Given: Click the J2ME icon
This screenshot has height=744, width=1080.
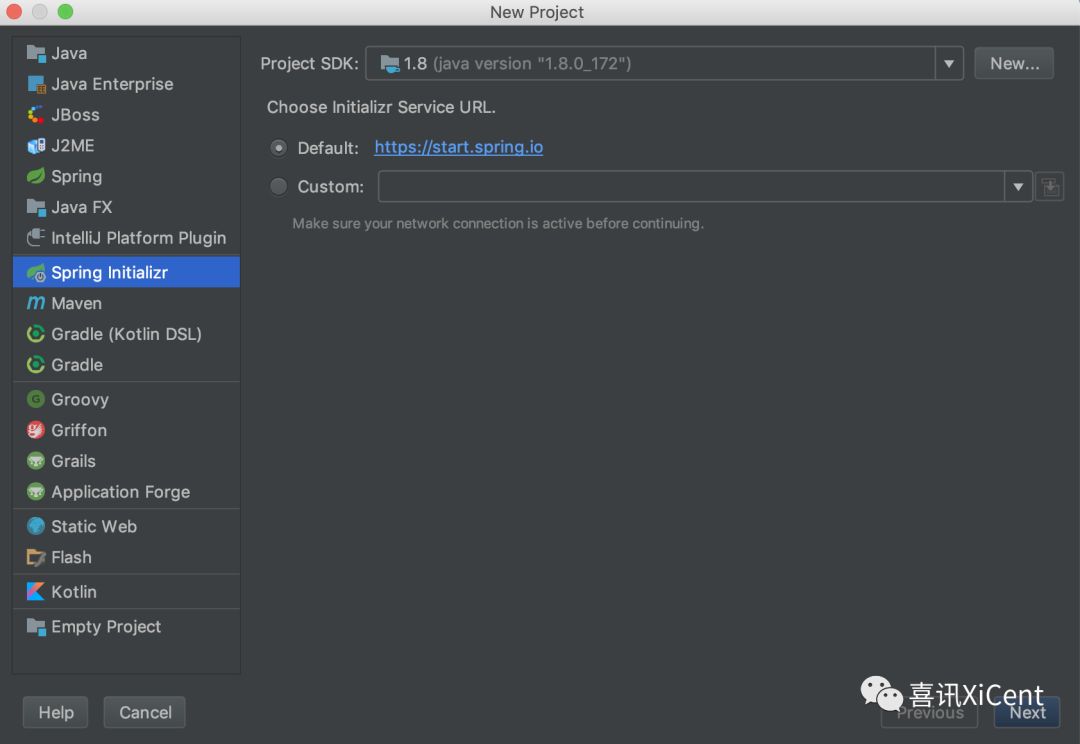Looking at the screenshot, I should 36,146.
